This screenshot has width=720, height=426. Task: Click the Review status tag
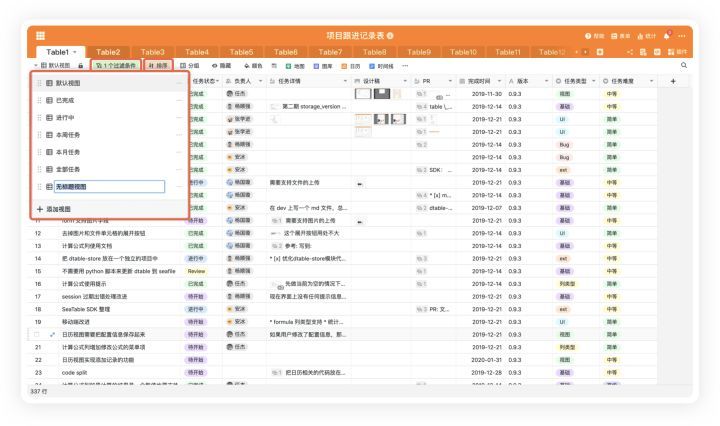click(196, 271)
